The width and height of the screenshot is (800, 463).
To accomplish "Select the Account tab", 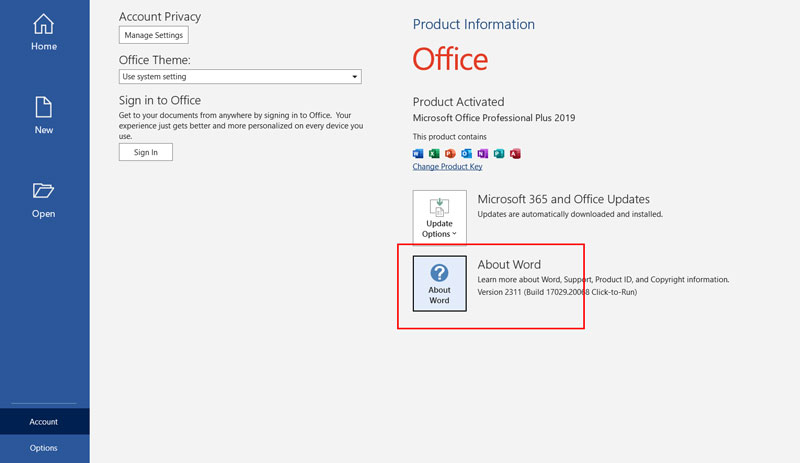I will pos(44,422).
